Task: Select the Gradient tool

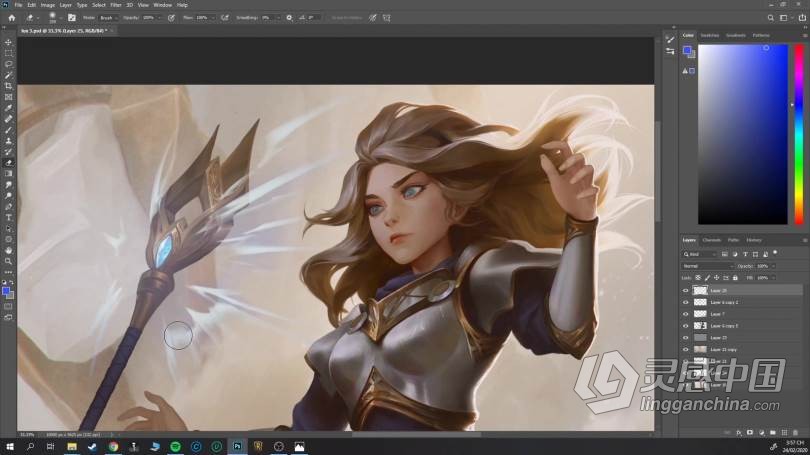Action: (x=8, y=174)
